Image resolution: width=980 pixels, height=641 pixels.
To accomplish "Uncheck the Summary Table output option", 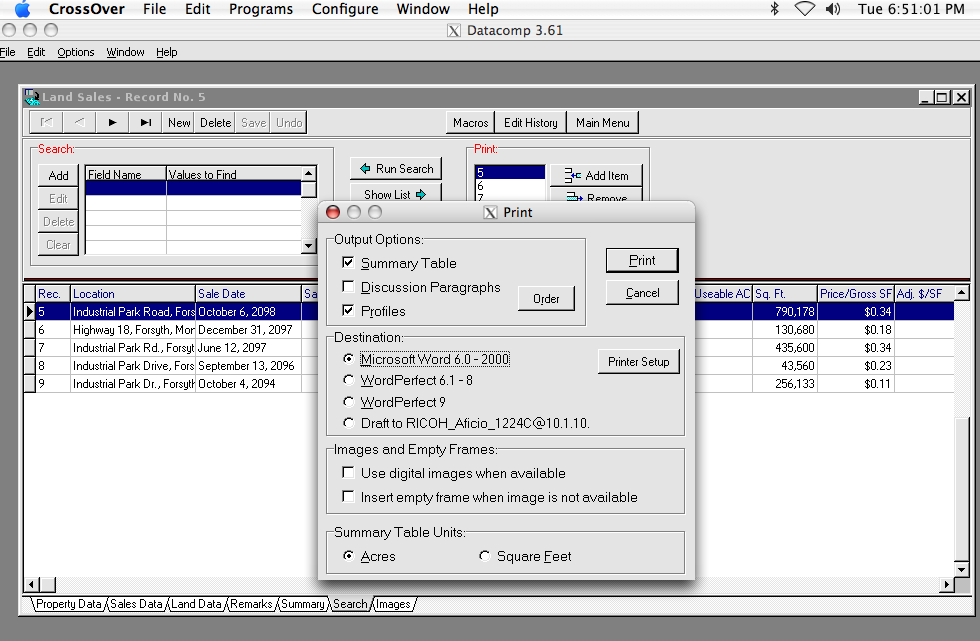I will 347,262.
